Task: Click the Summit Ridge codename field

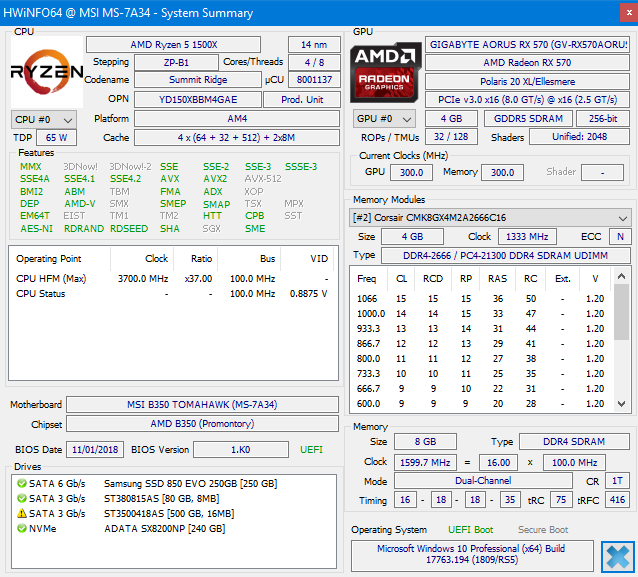Action: (198, 80)
